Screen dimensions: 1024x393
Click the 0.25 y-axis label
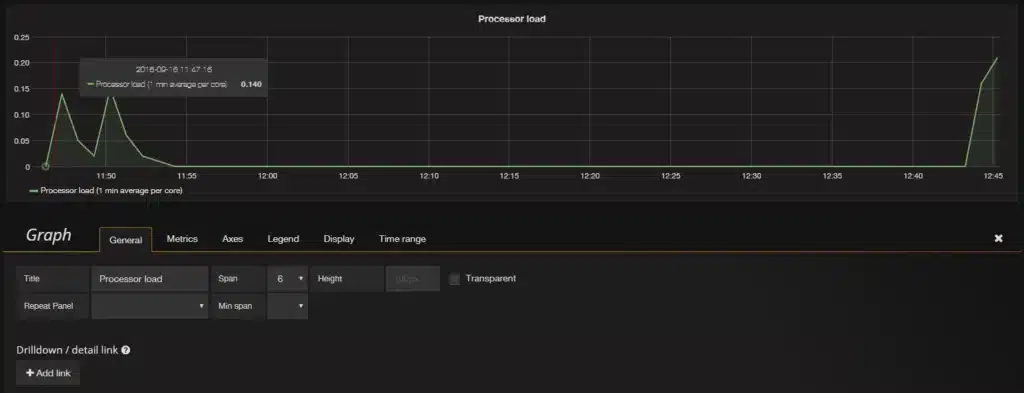[22, 37]
